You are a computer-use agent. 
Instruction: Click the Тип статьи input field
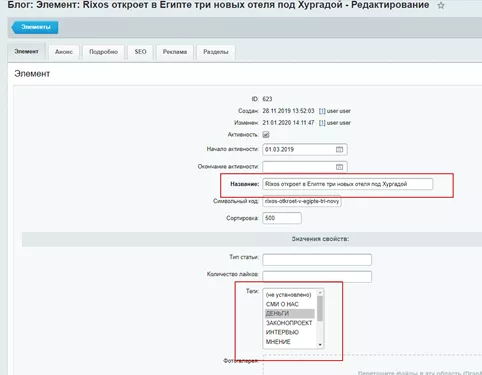click(317, 260)
